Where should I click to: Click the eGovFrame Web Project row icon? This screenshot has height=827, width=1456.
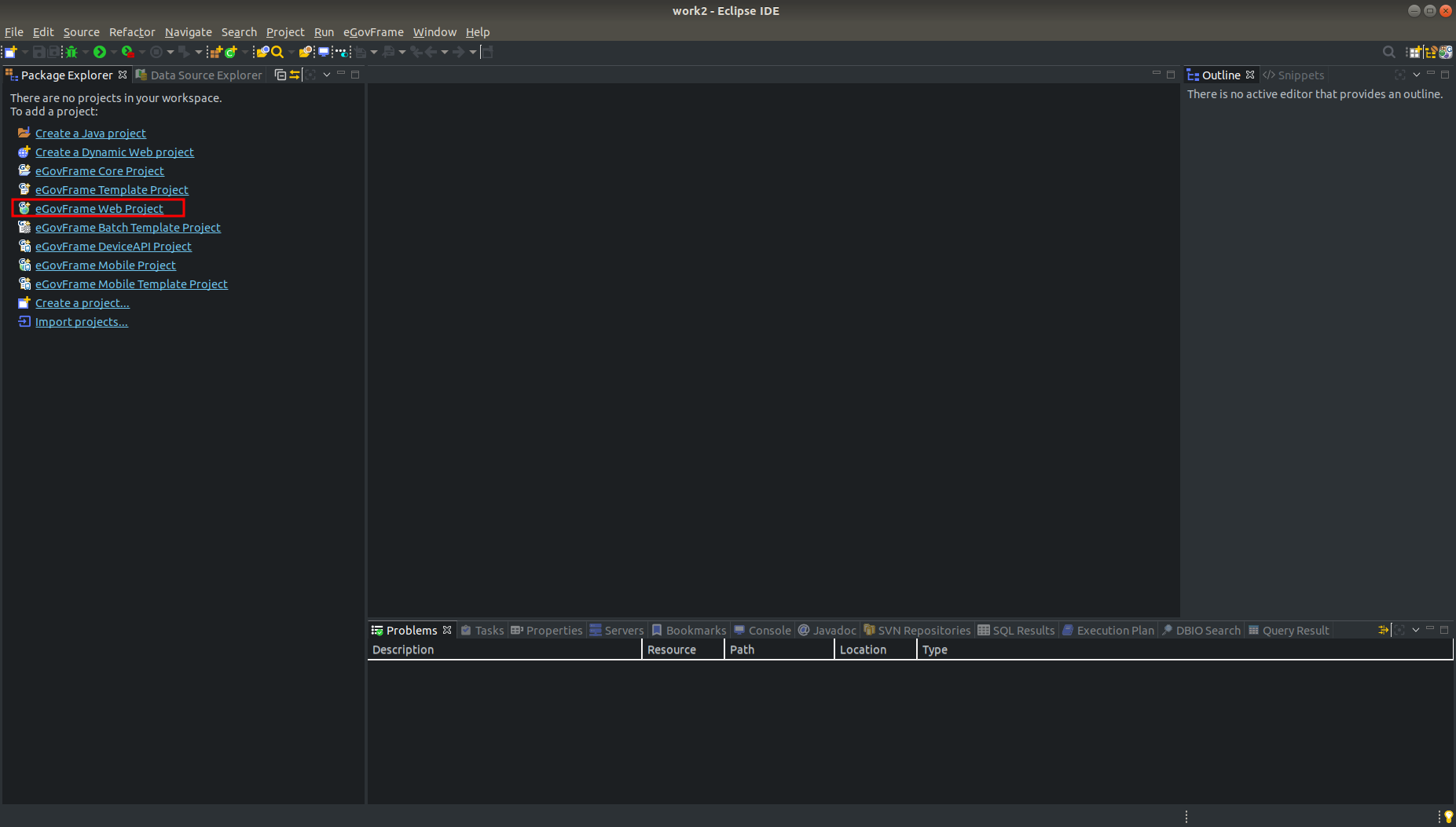pos(24,208)
